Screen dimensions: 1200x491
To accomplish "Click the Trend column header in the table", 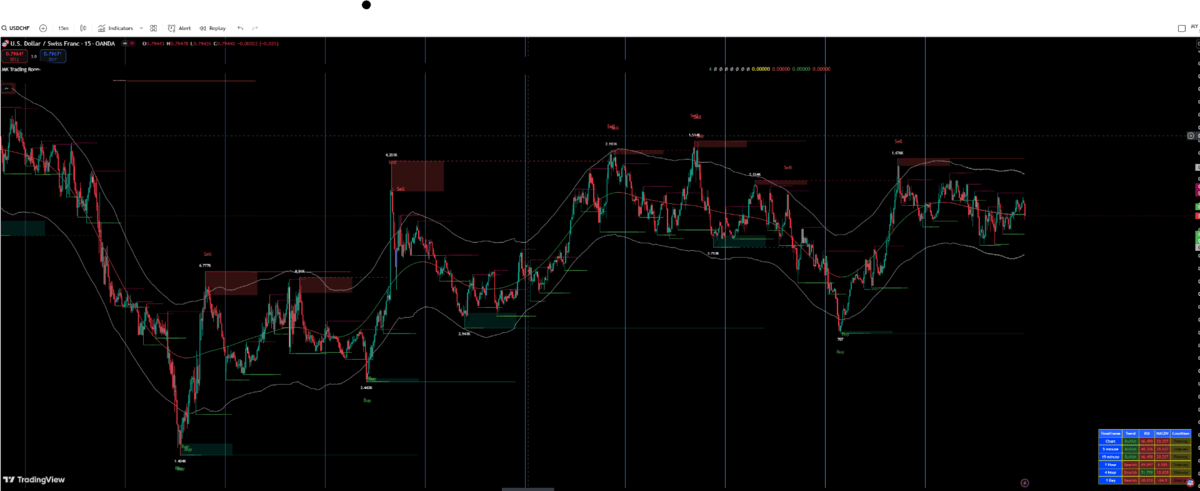I will [x=1131, y=433].
